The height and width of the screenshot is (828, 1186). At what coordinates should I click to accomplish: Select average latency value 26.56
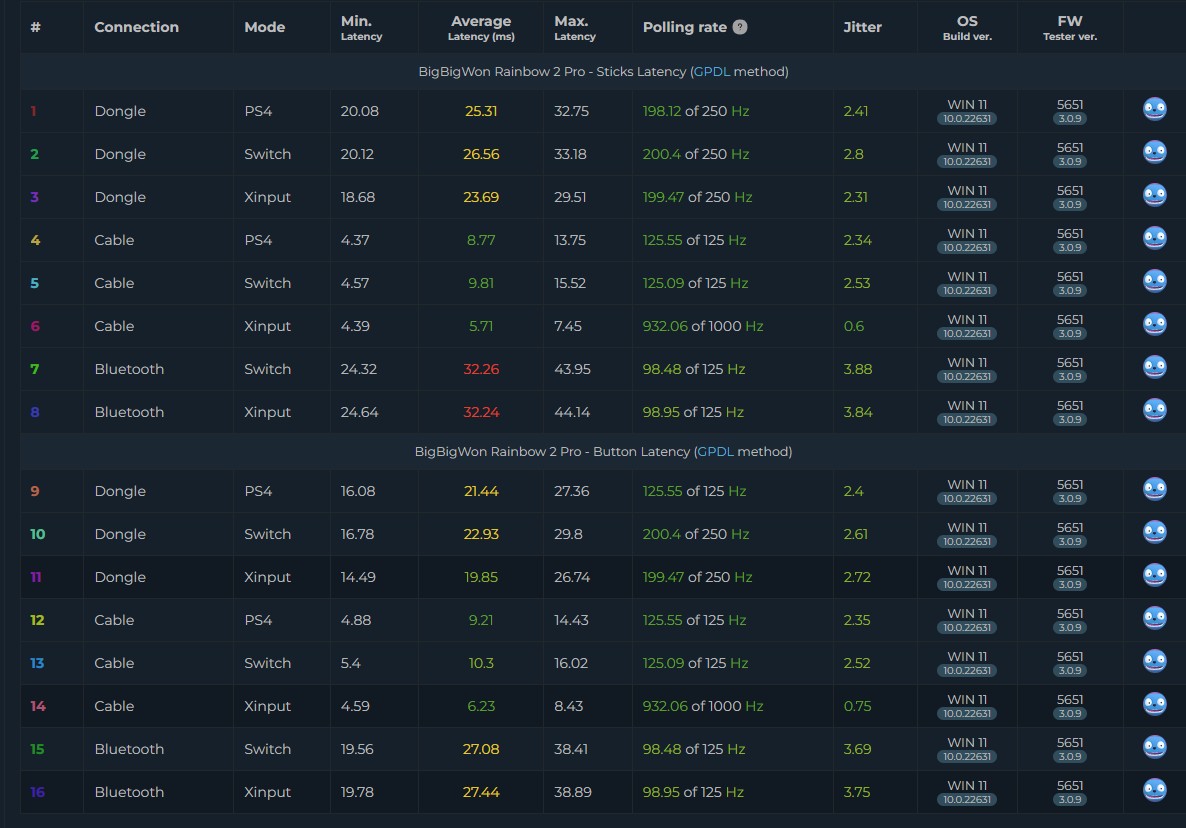click(481, 154)
